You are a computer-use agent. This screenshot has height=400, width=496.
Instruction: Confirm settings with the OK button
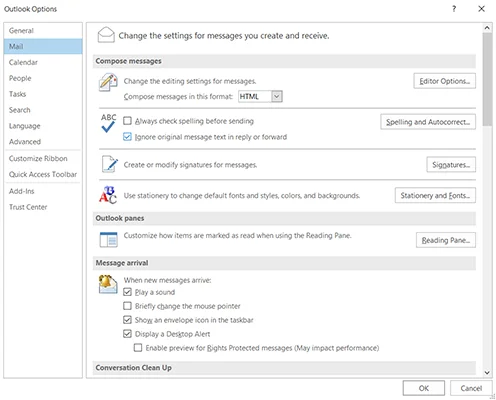coord(424,388)
